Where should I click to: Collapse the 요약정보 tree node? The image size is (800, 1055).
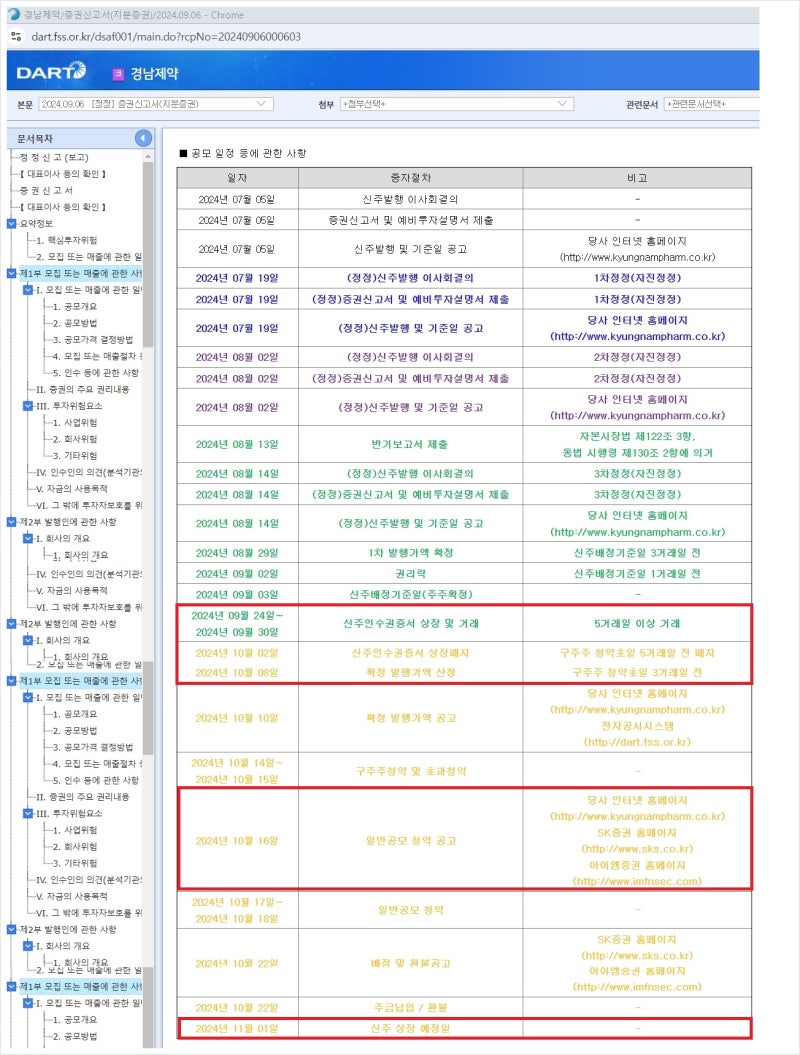tap(11, 223)
